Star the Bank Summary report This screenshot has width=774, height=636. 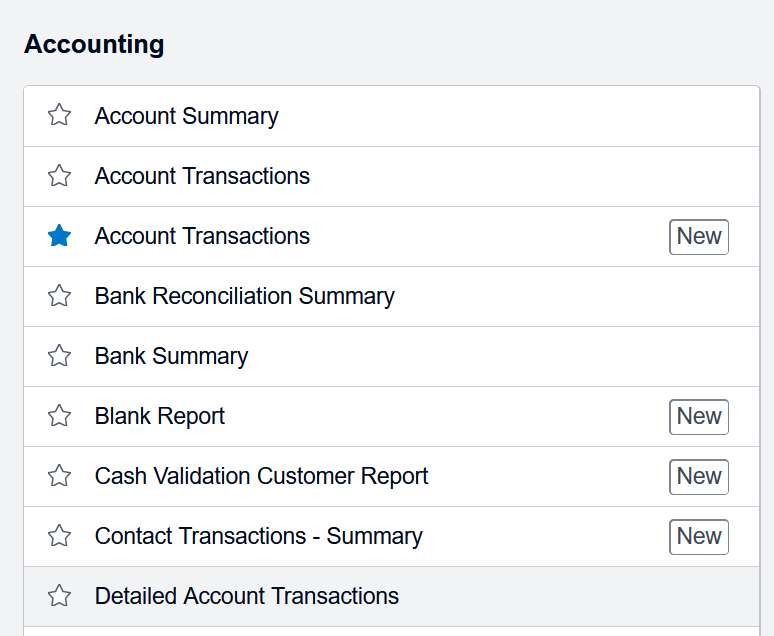click(x=60, y=356)
